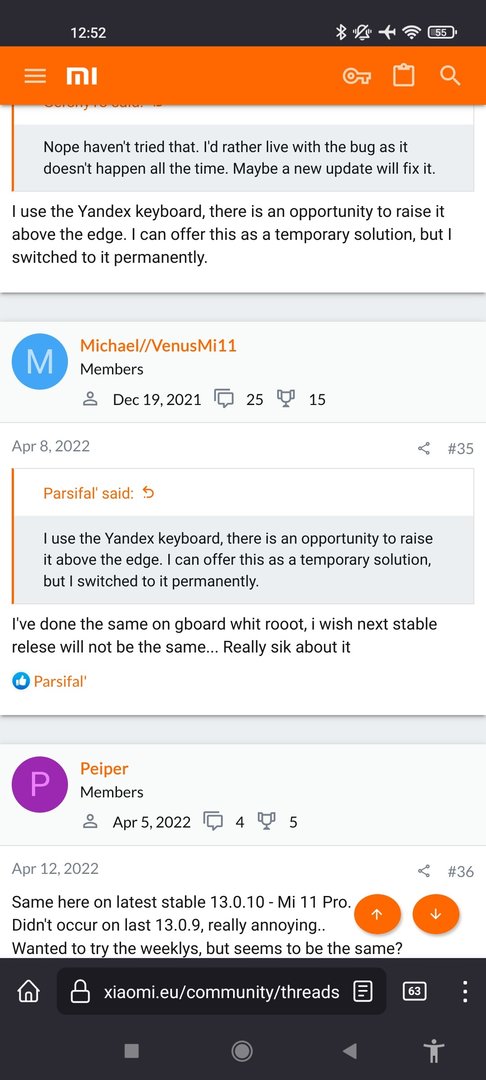Screen dimensions: 486x1080
Task: Open the login key icon
Action: pyautogui.click(x=357, y=76)
